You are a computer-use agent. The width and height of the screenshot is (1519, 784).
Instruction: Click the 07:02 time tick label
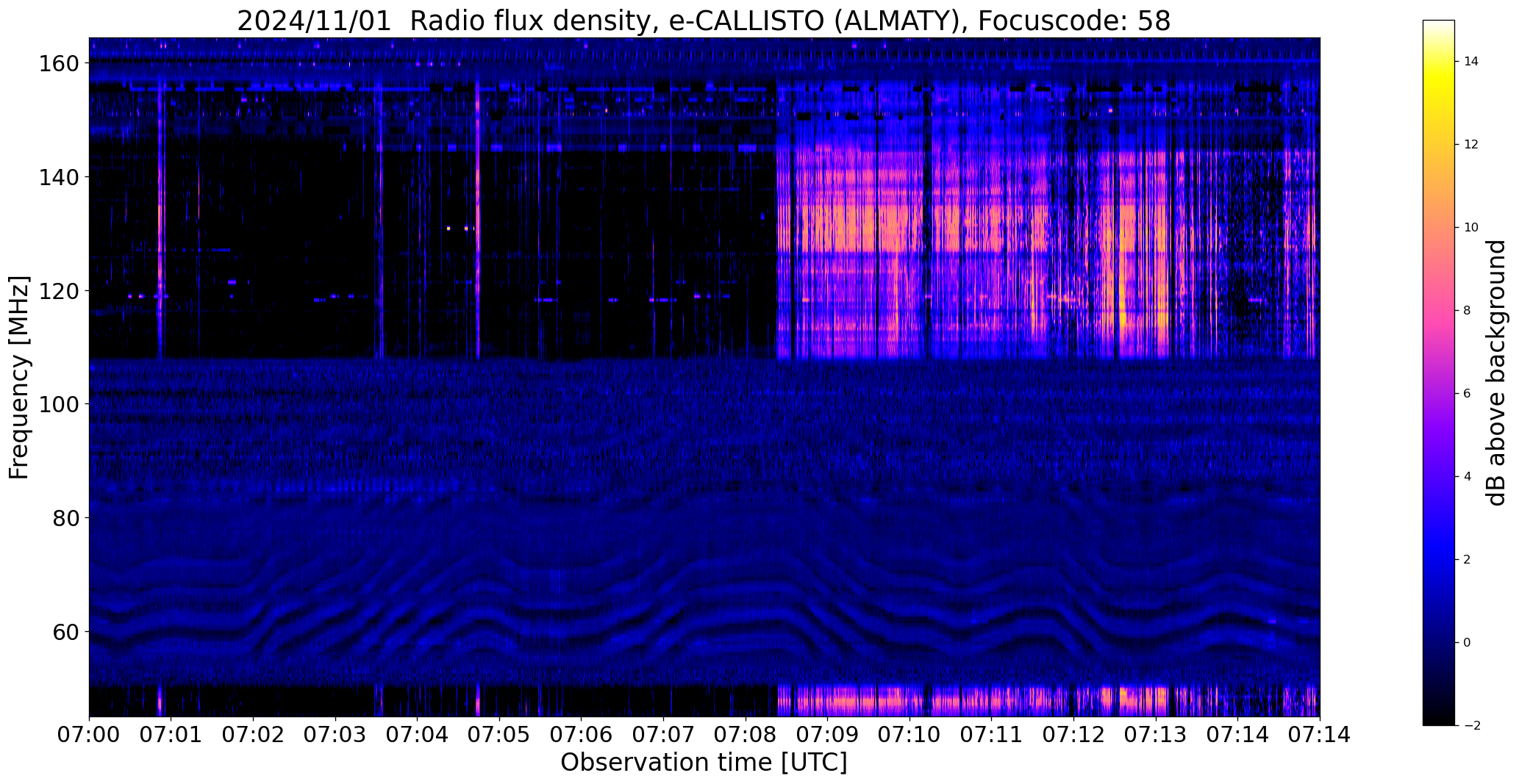tap(254, 735)
